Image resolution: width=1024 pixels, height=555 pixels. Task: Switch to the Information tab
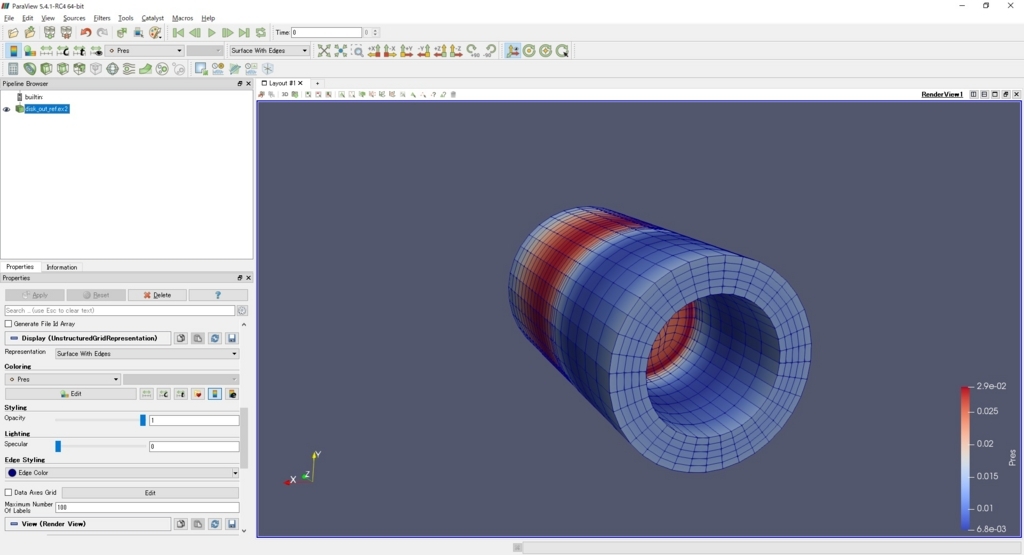click(61, 267)
